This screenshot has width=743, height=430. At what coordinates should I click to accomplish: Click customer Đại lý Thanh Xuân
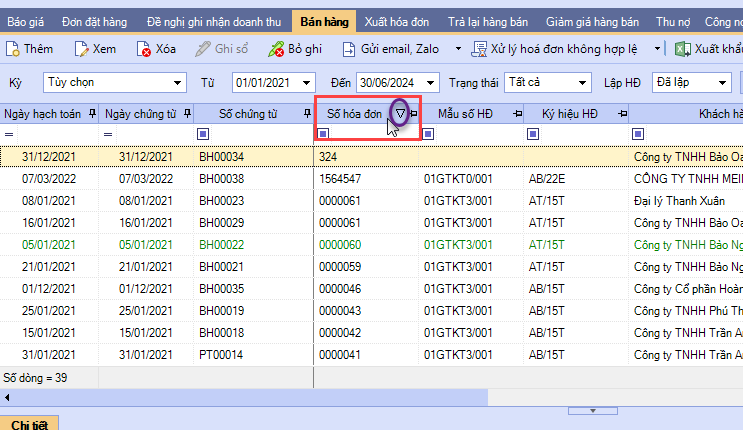coord(679,201)
